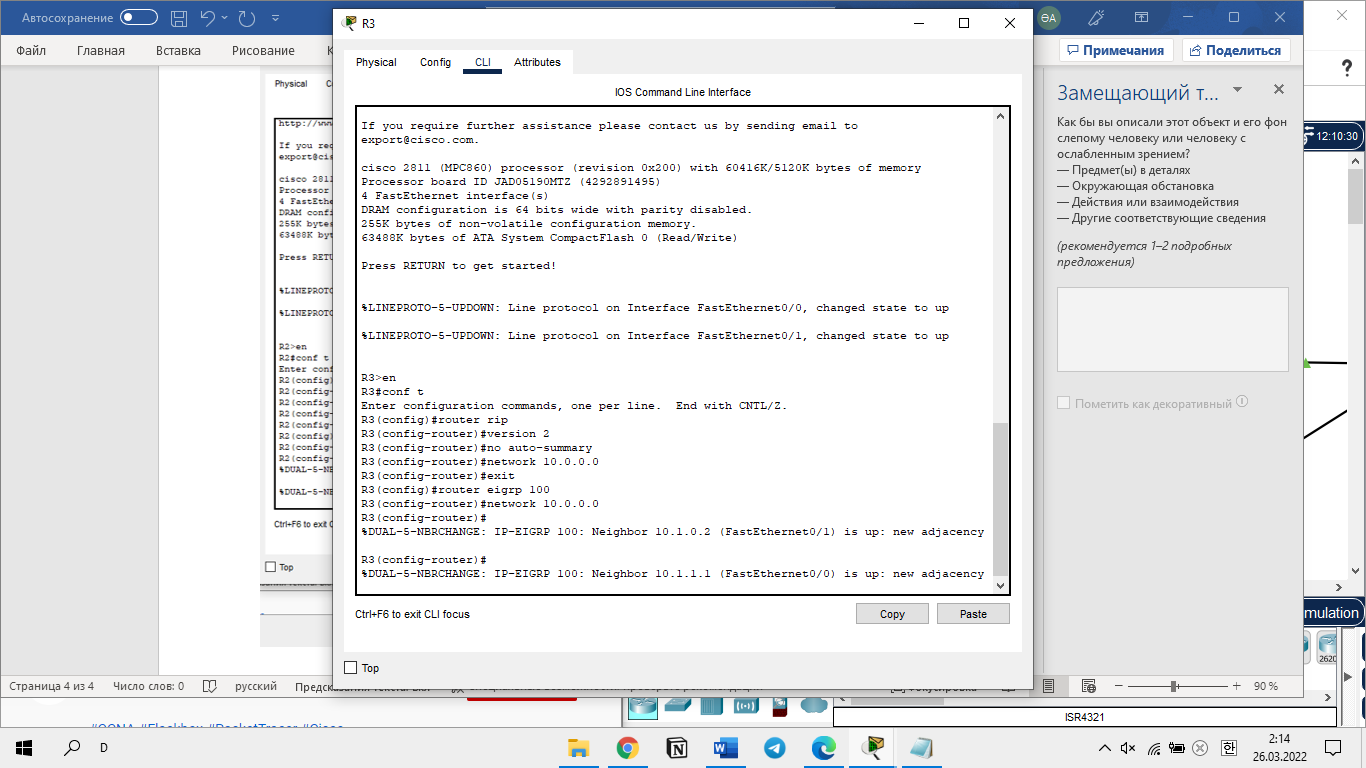This screenshot has width=1366, height=768.
Task: Click the 90 % zoom level in Word
Action: point(1266,686)
